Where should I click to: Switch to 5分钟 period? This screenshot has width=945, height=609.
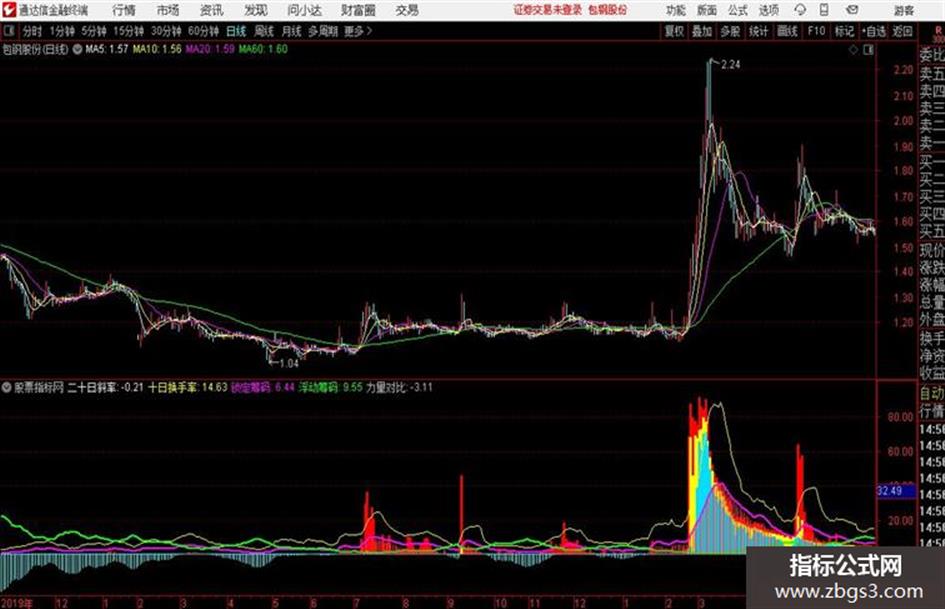[x=94, y=31]
